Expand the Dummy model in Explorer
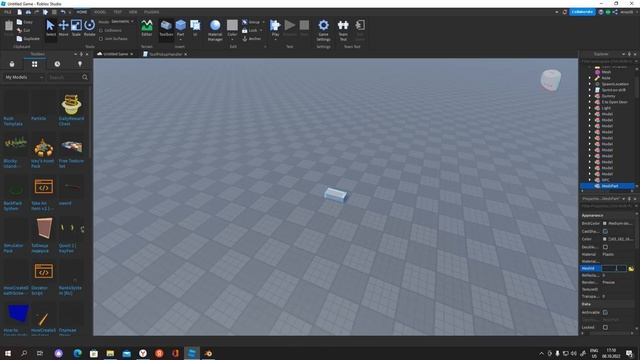640x360 pixels. [589, 96]
